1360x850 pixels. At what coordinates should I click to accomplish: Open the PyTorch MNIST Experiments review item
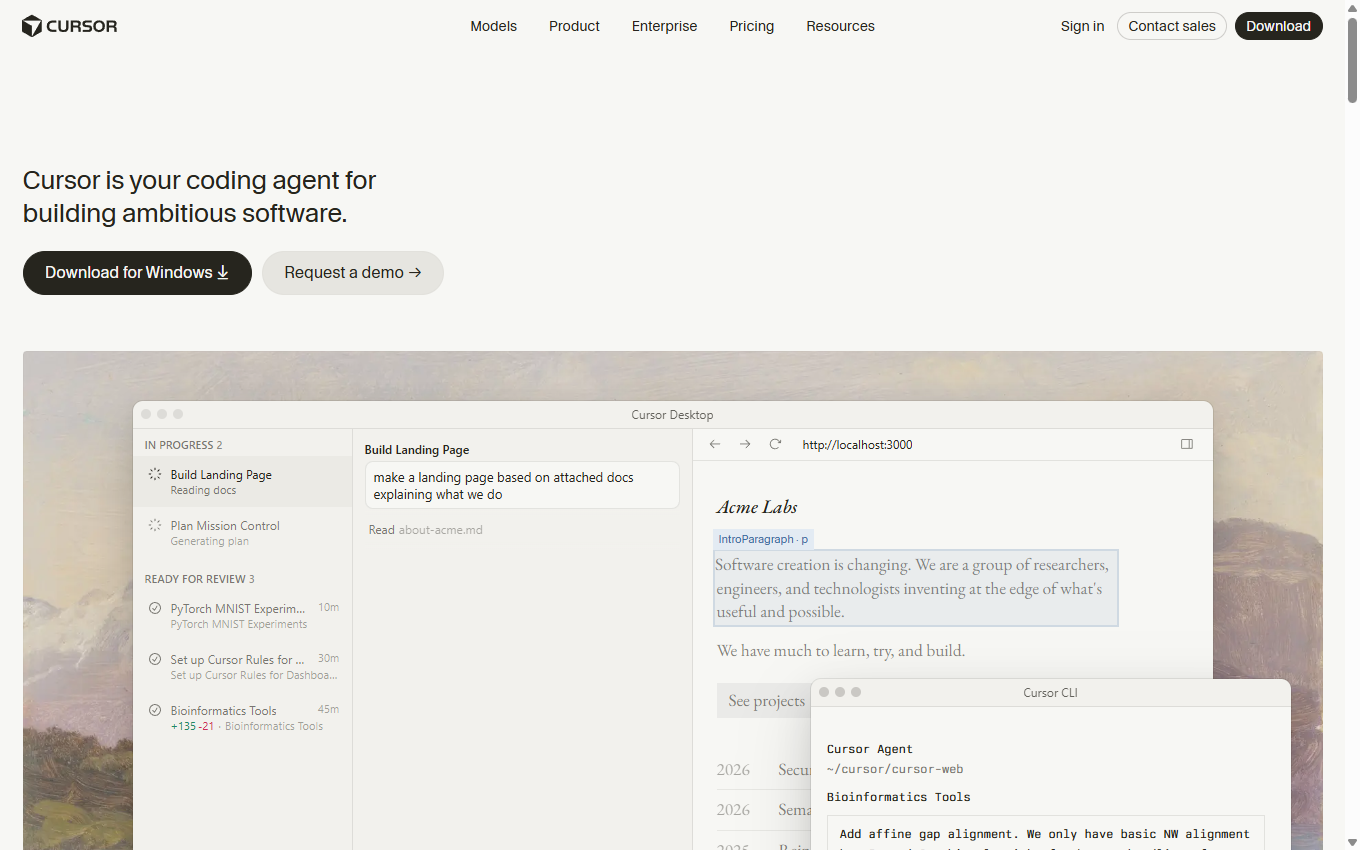click(243, 616)
